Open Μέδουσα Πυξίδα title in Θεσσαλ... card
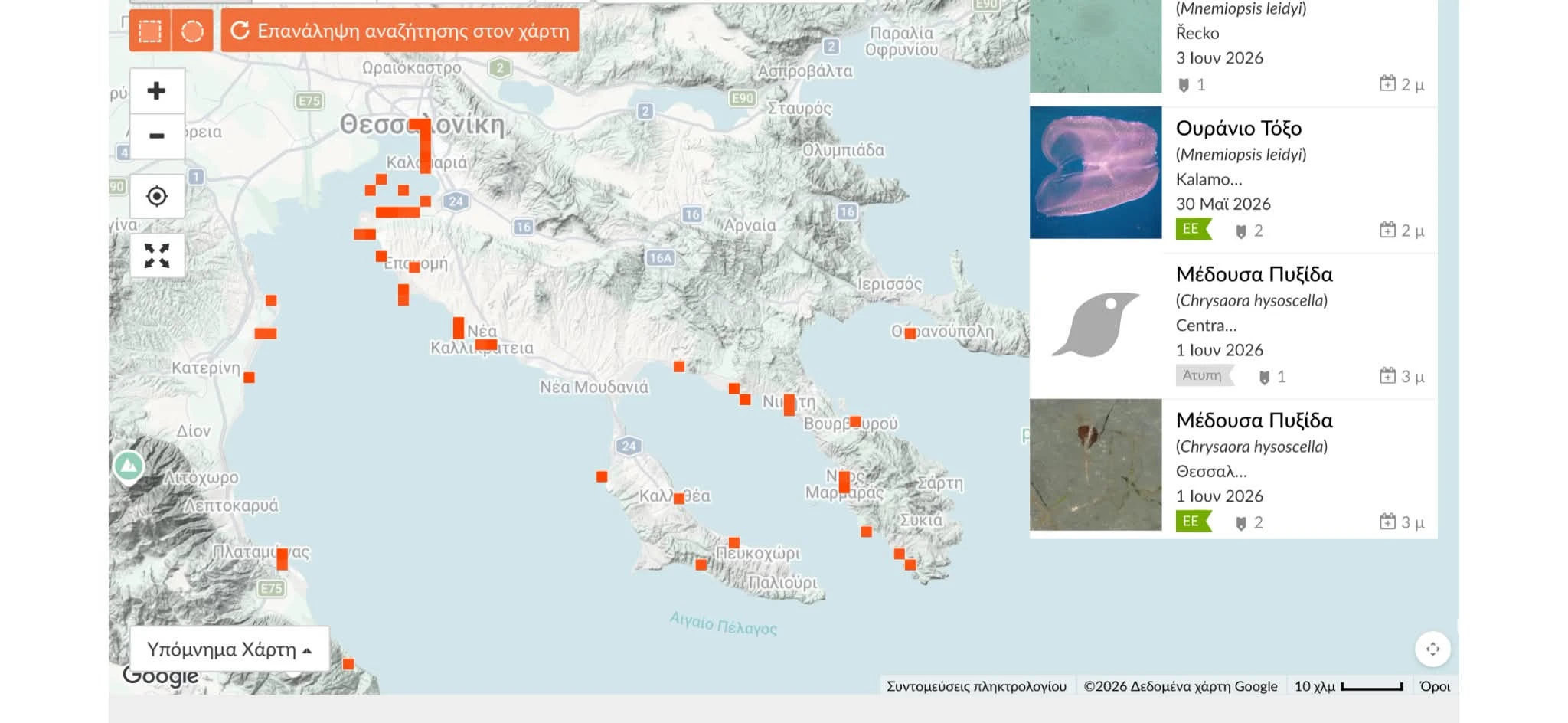The width and height of the screenshot is (1568, 723). (1254, 420)
